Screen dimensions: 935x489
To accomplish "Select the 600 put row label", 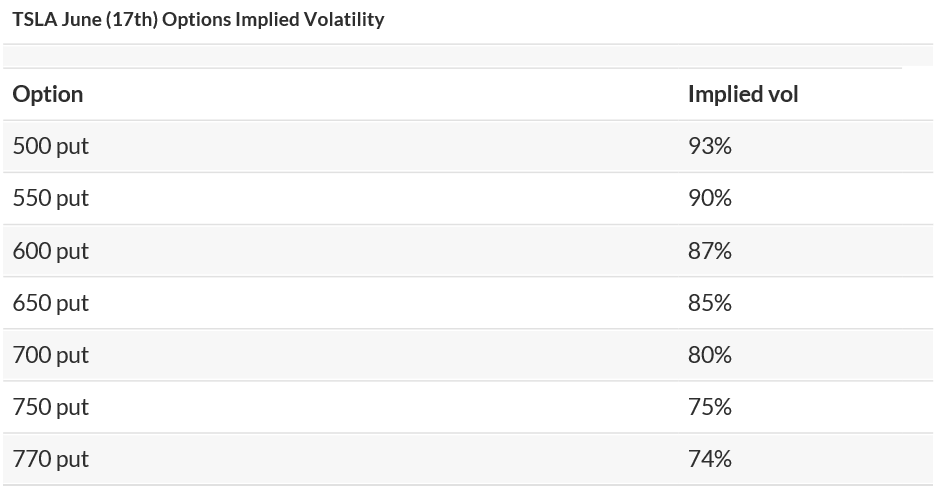I will (51, 251).
